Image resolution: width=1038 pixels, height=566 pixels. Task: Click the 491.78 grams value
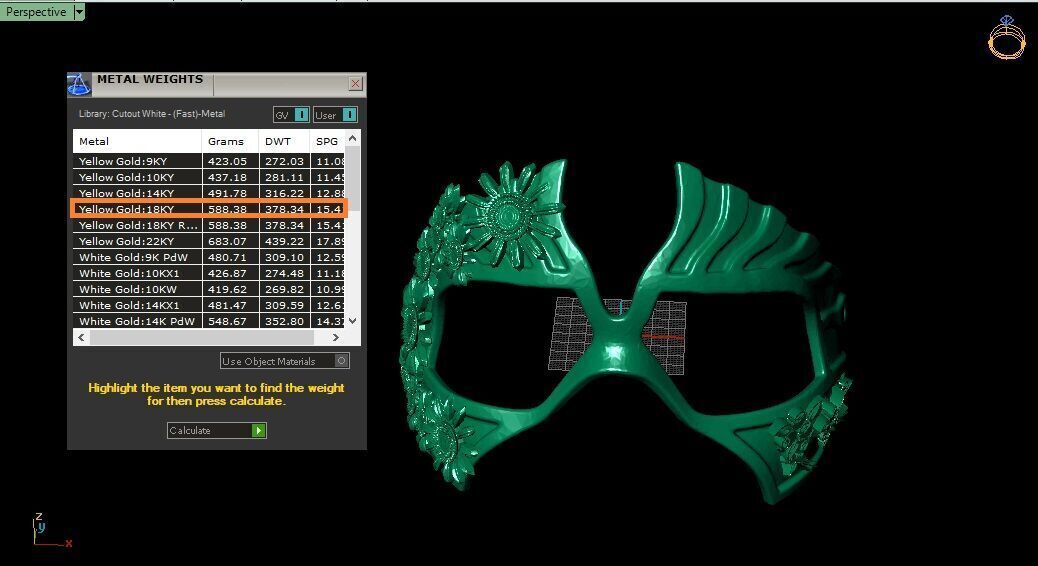227,193
